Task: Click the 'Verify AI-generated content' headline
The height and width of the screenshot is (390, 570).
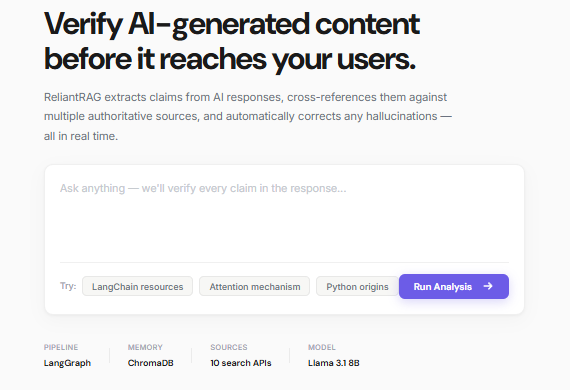Action: tap(232, 25)
